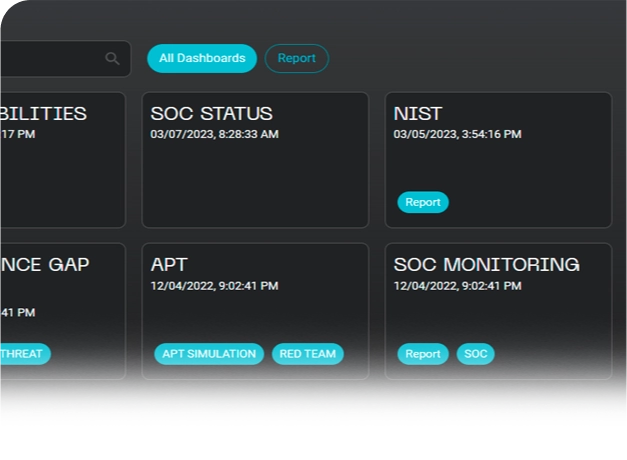The width and height of the screenshot is (627, 460).
Task: Click the search magnifier icon
Action: coord(112,58)
